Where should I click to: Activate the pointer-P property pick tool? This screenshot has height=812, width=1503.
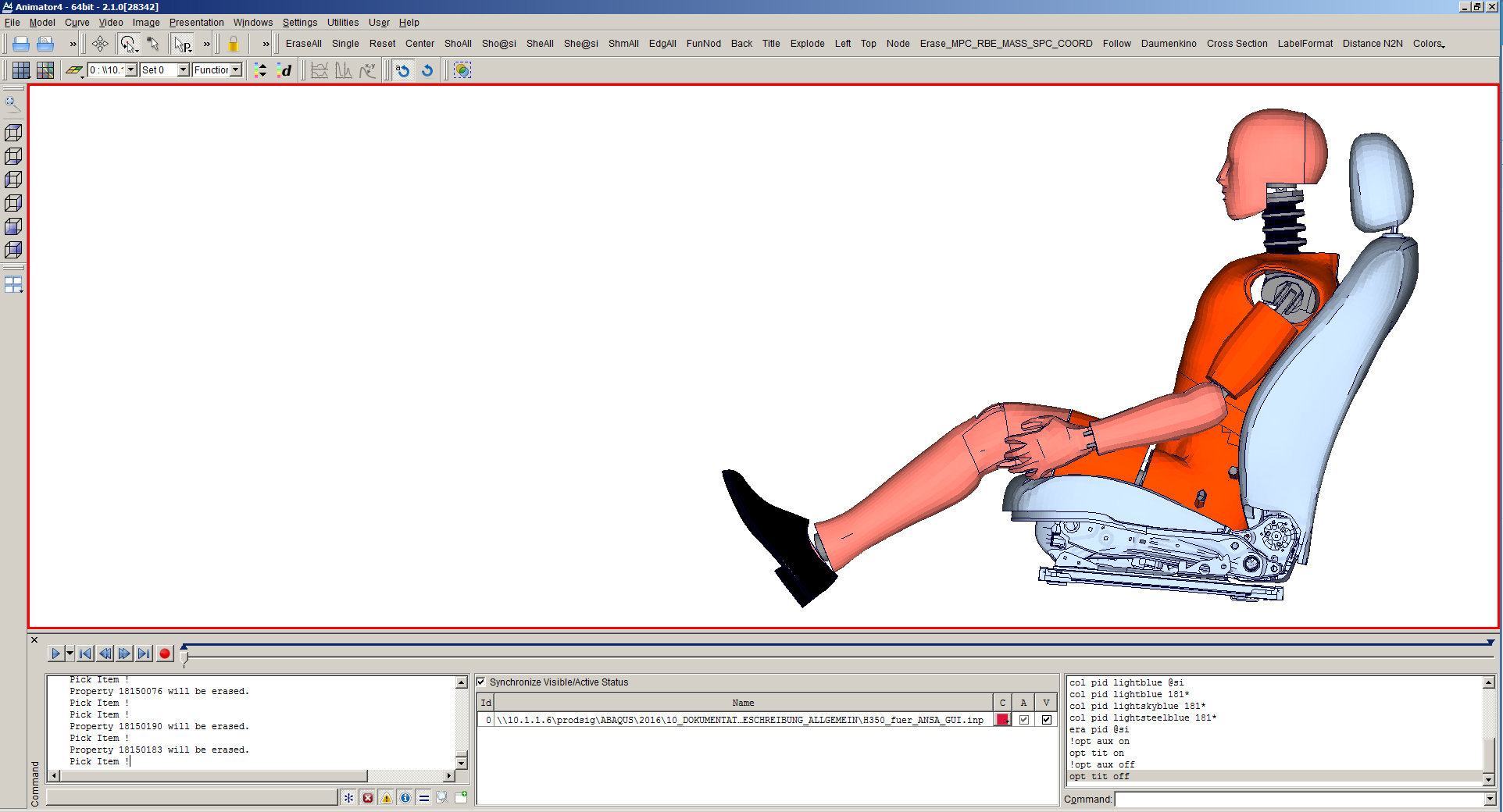click(x=183, y=44)
